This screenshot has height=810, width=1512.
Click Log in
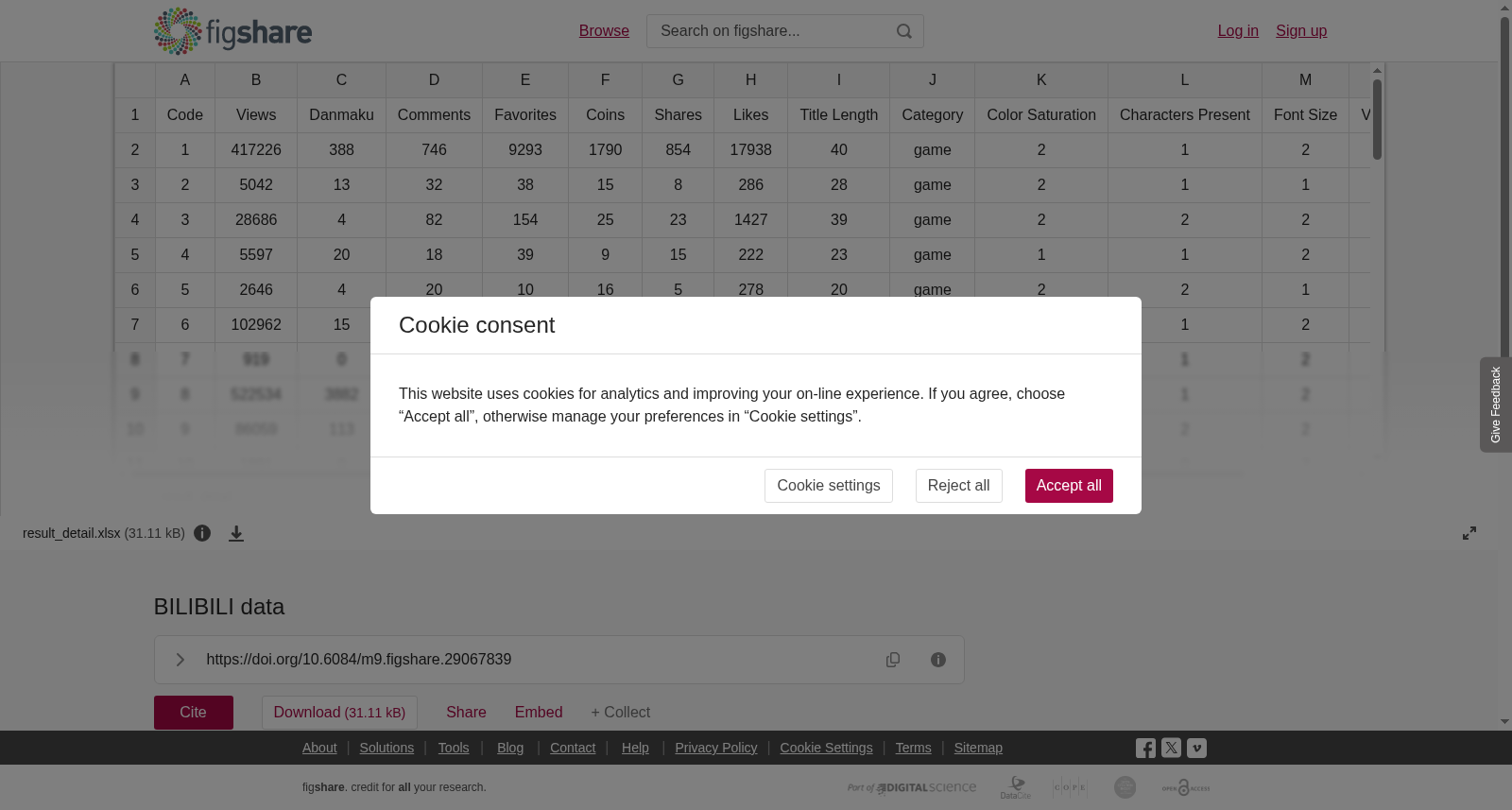(x=1238, y=31)
